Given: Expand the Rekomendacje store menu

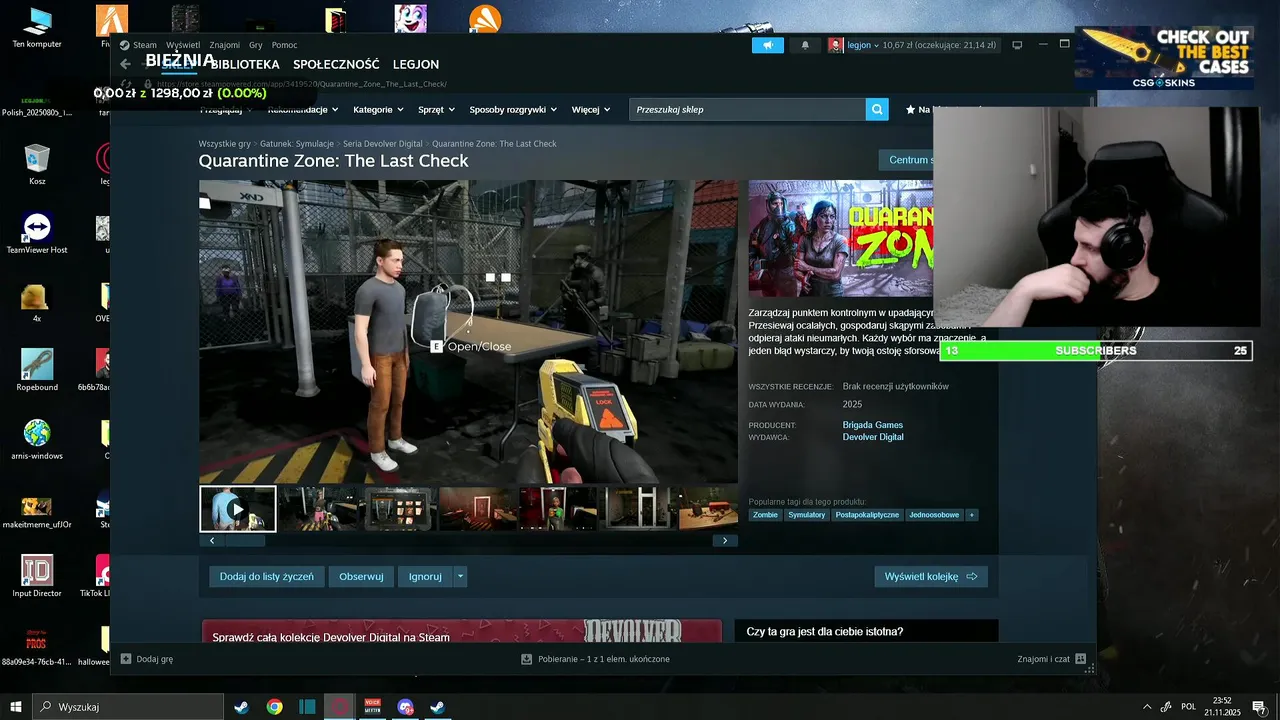Looking at the screenshot, I should tap(303, 109).
